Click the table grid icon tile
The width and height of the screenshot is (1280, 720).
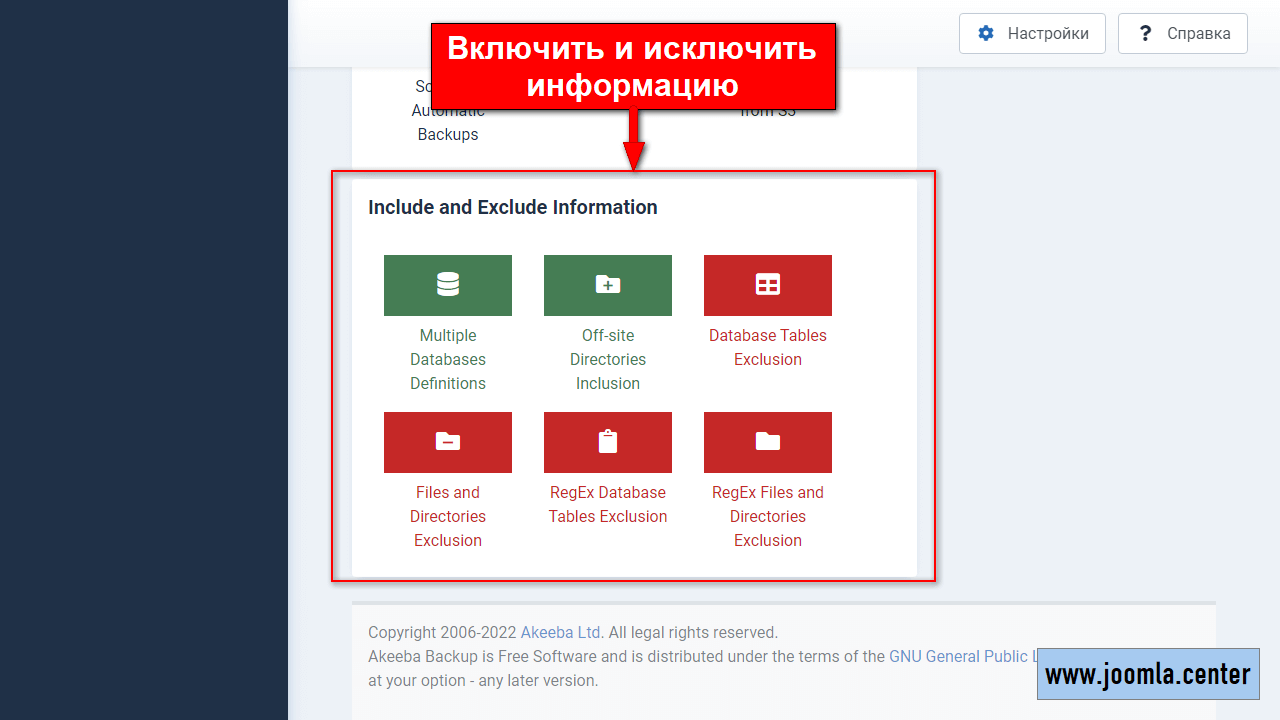(768, 285)
